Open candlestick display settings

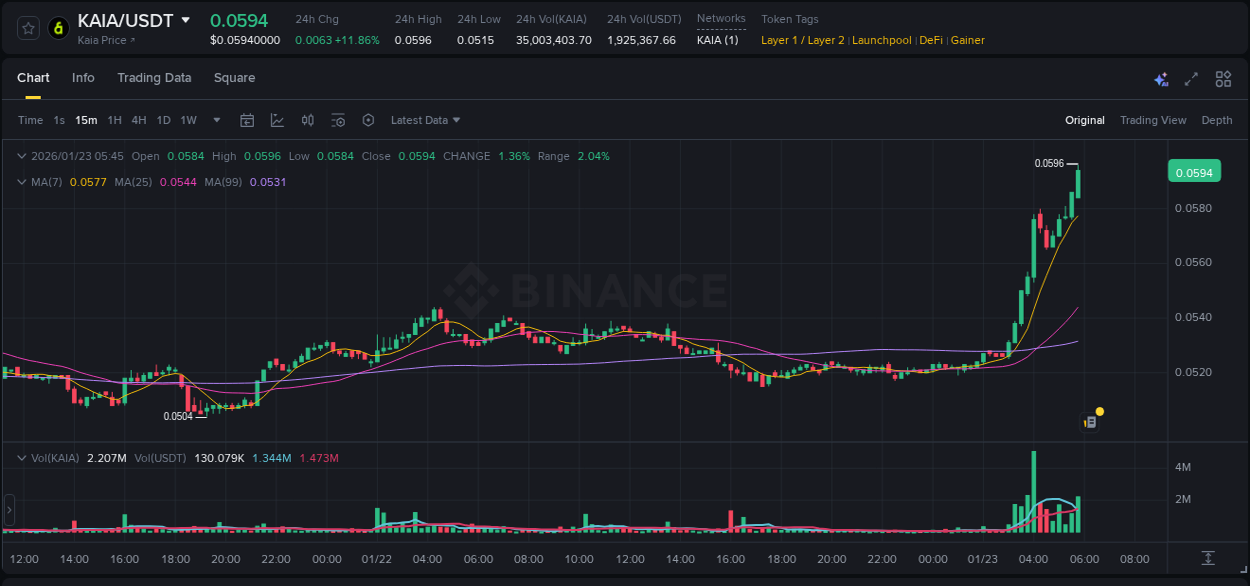click(307, 120)
